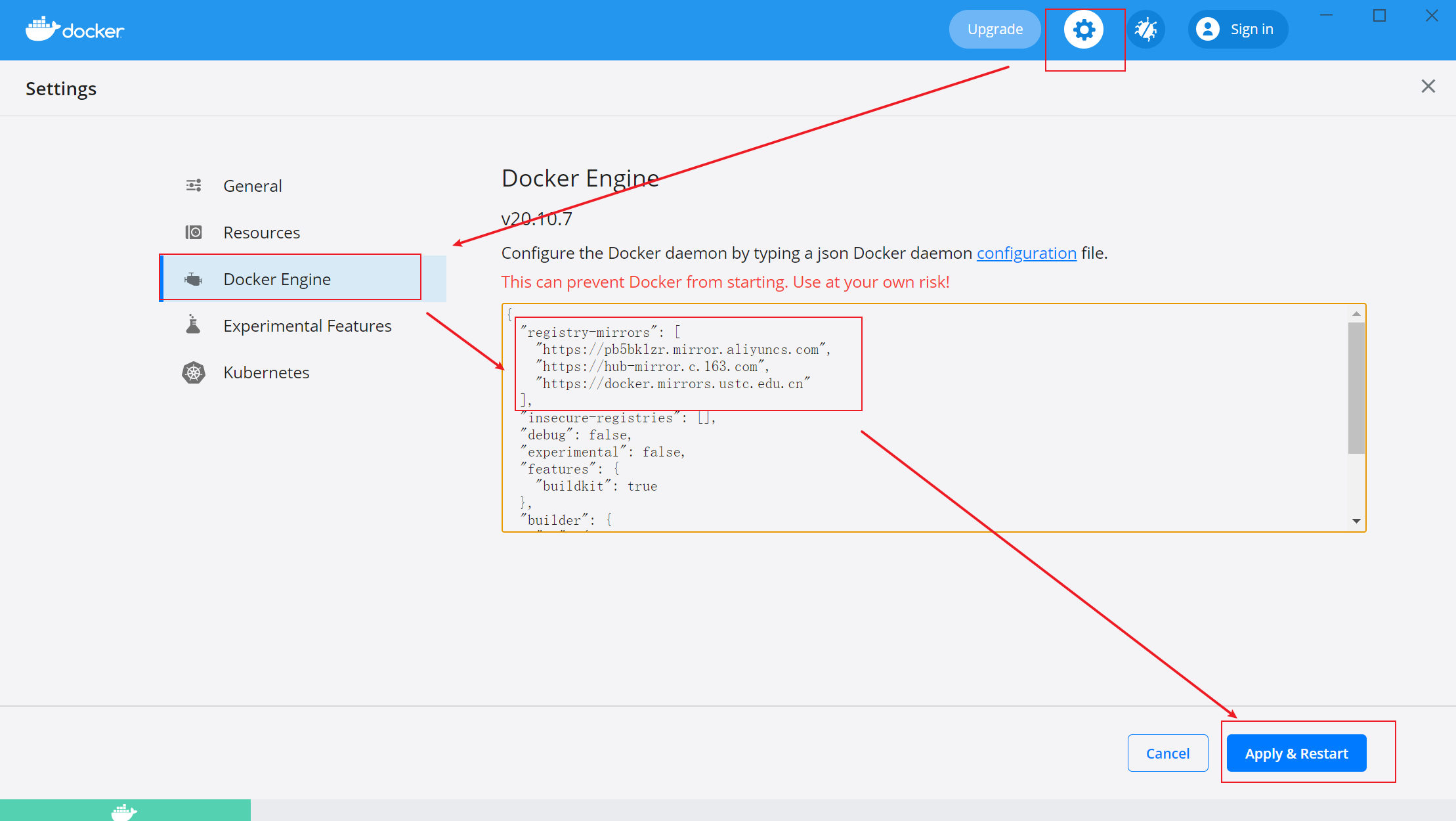Click the Upgrade button
Image resolution: width=1456 pixels, height=821 pixels.
995,30
